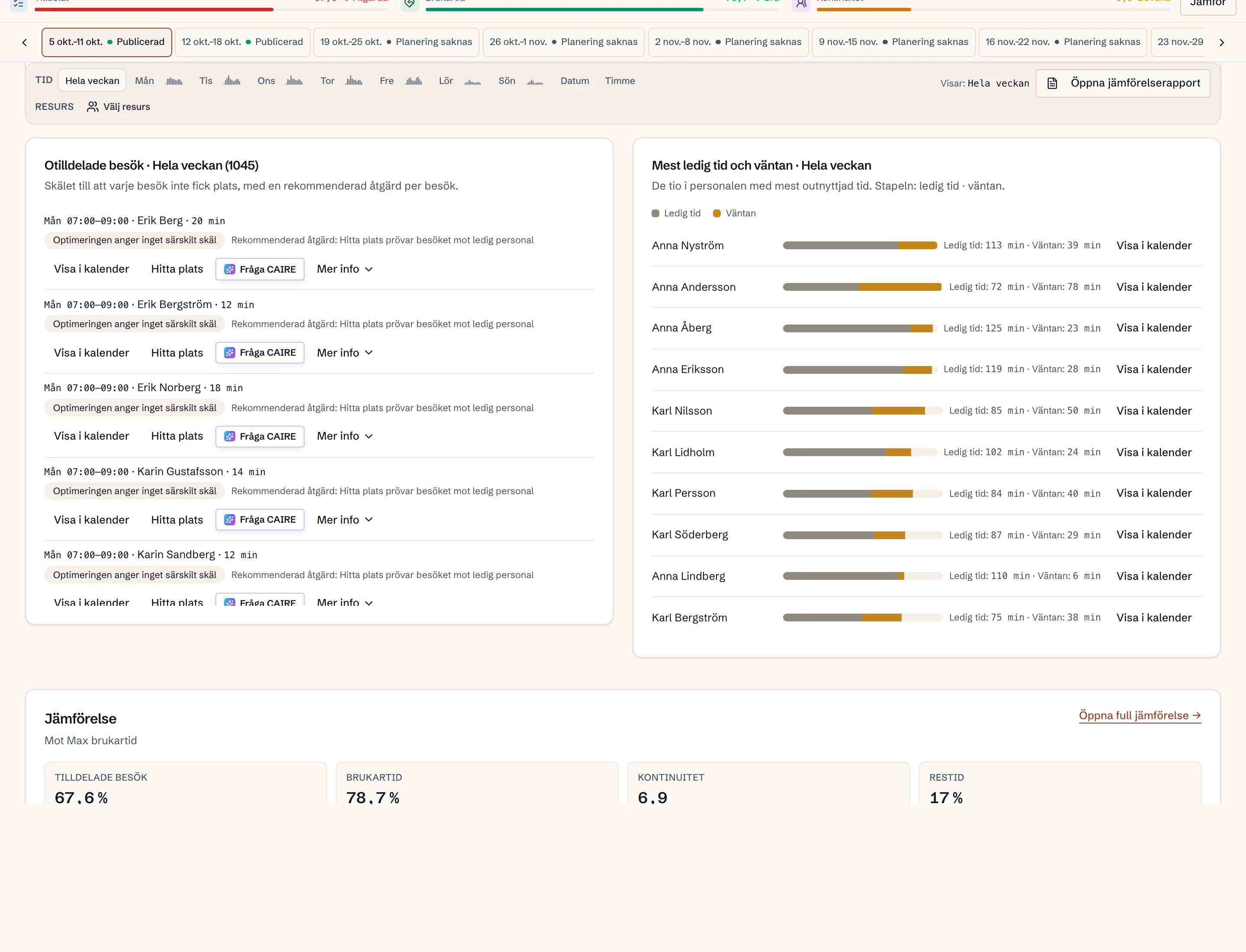Open week 5 okt.–11 okt. Publicerad
Viewport: 1246px width, 952px height.
pyautogui.click(x=106, y=42)
